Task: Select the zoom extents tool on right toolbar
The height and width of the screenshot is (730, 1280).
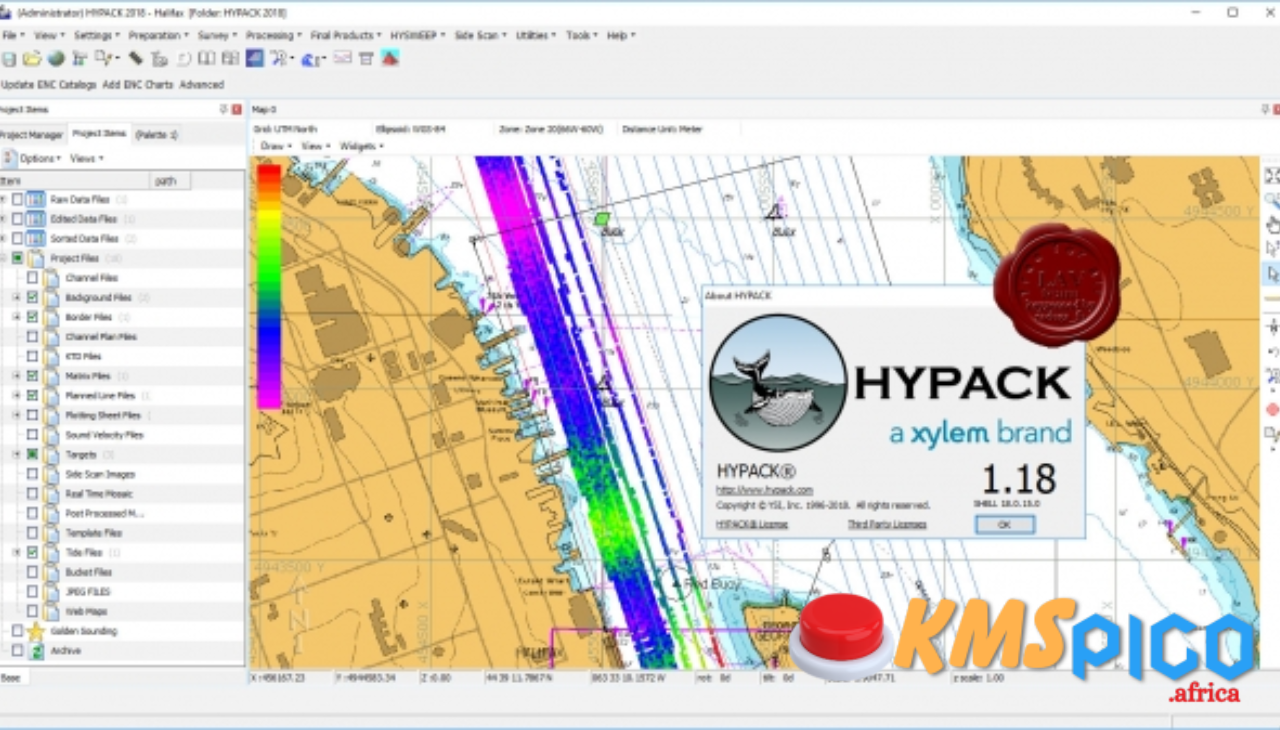Action: pyautogui.click(x=1272, y=177)
